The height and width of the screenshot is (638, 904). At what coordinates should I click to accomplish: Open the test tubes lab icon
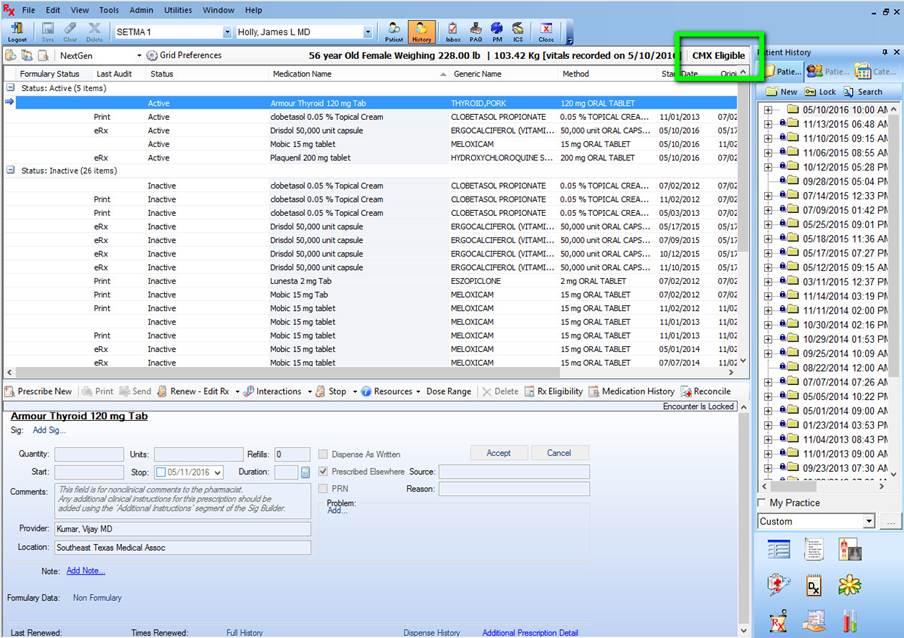[850, 621]
